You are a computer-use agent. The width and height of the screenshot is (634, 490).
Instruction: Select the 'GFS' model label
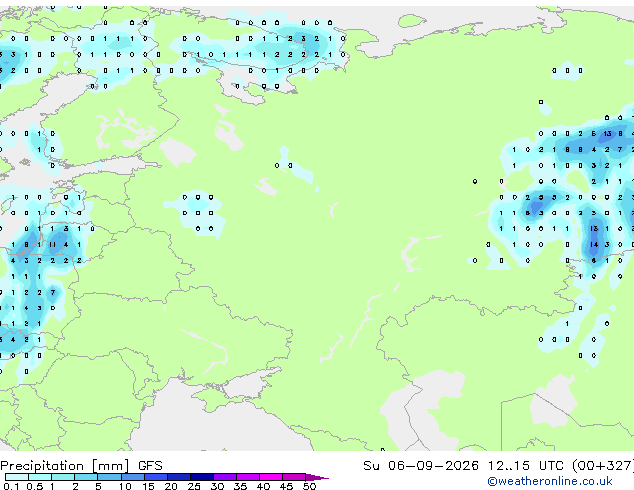(x=150, y=466)
